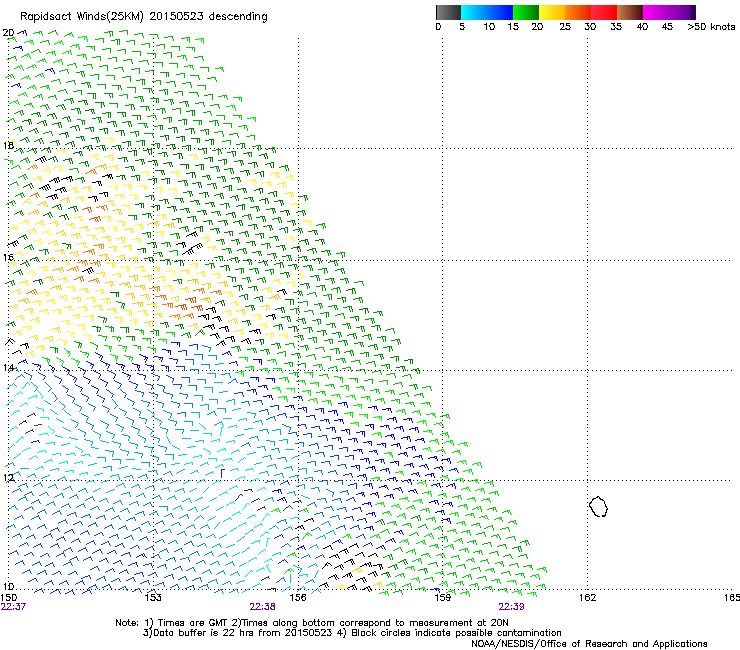The height and width of the screenshot is (650, 740).
Task: Click the '18' latitude label on left axis
Action: tap(8, 145)
